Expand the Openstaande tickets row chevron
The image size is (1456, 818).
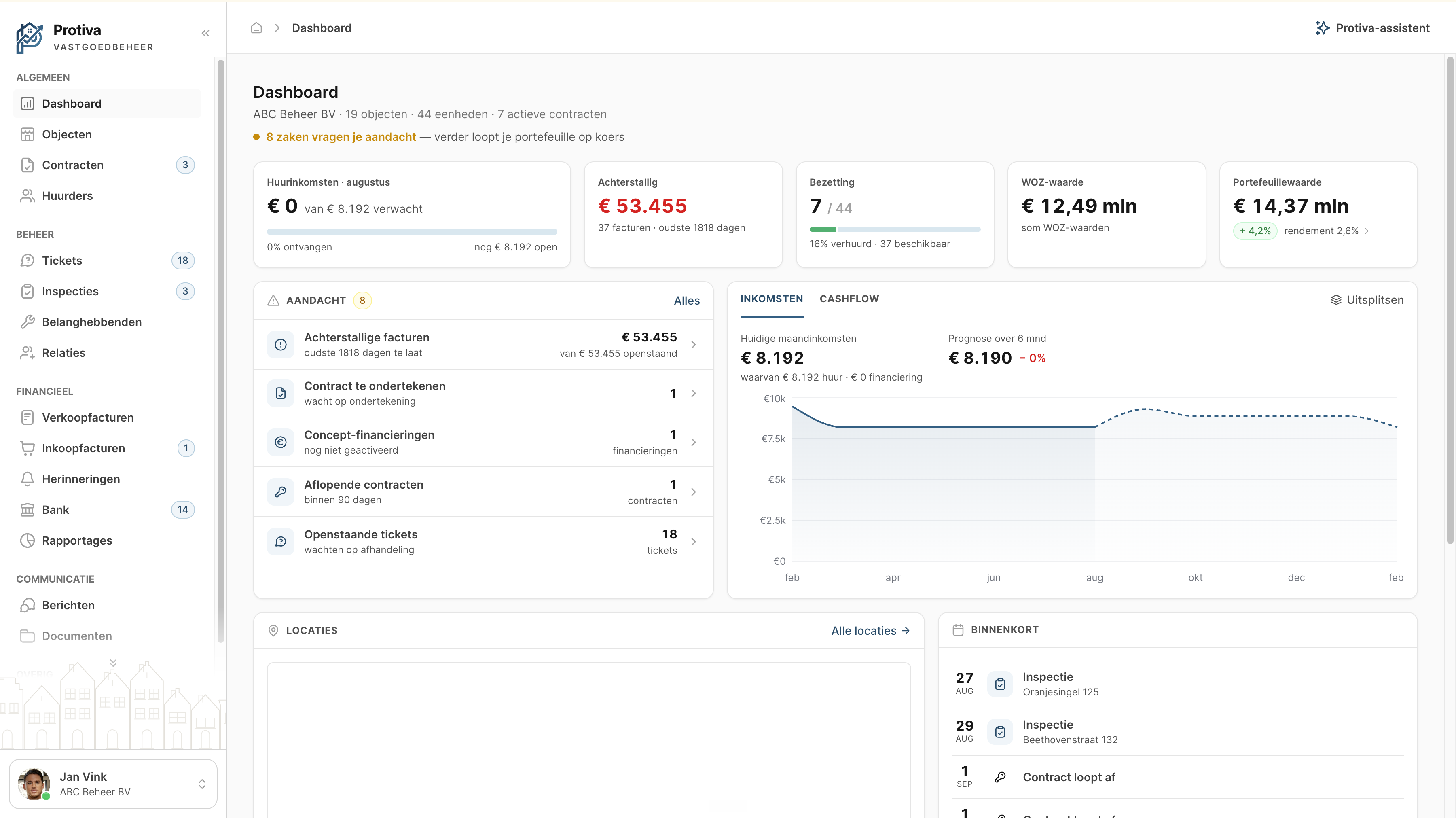click(x=694, y=542)
